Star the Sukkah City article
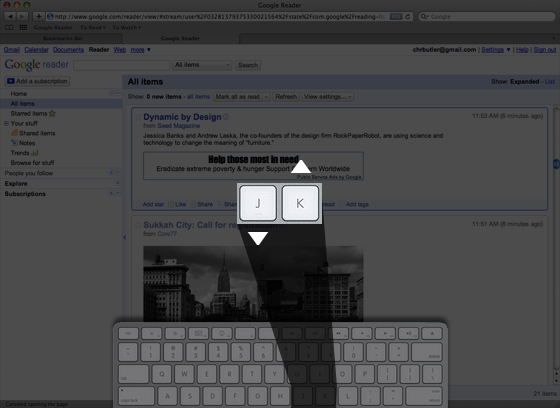 [x=138, y=225]
